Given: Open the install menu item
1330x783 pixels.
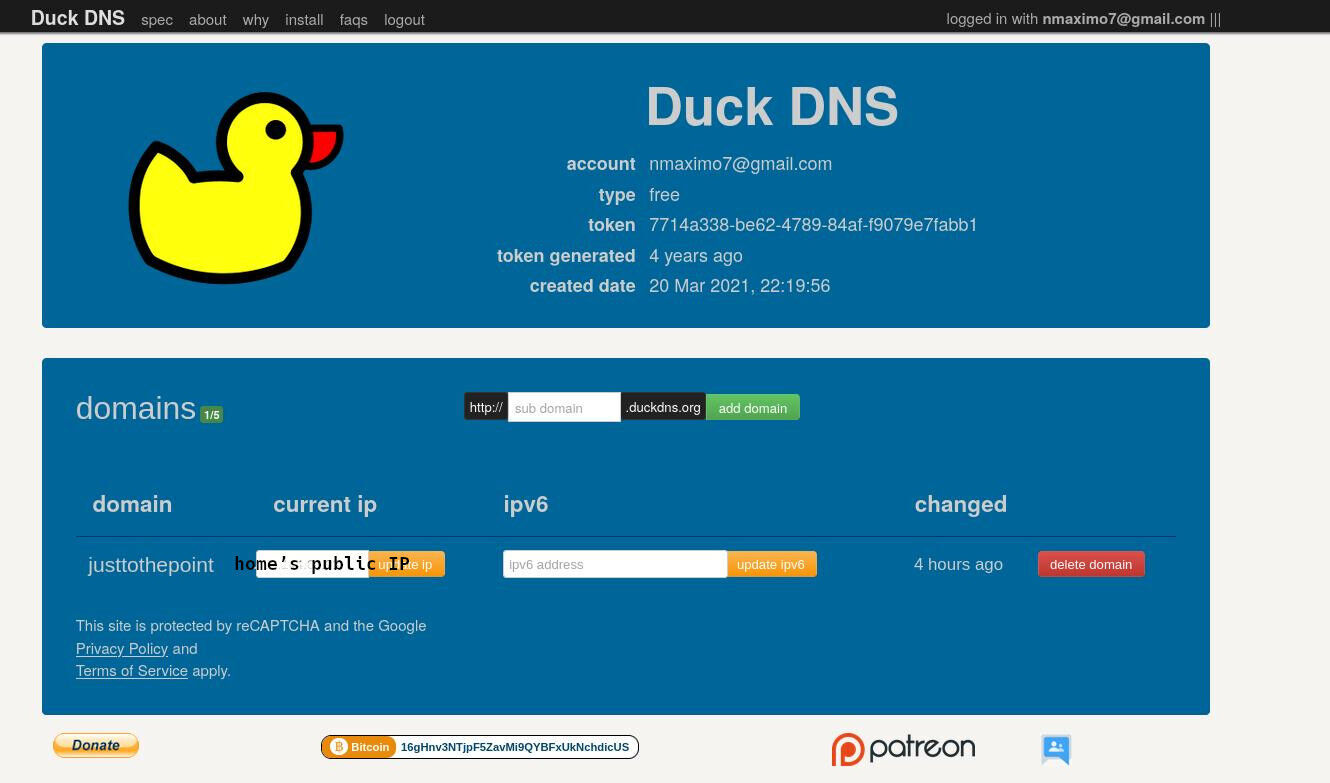Looking at the screenshot, I should (304, 20).
